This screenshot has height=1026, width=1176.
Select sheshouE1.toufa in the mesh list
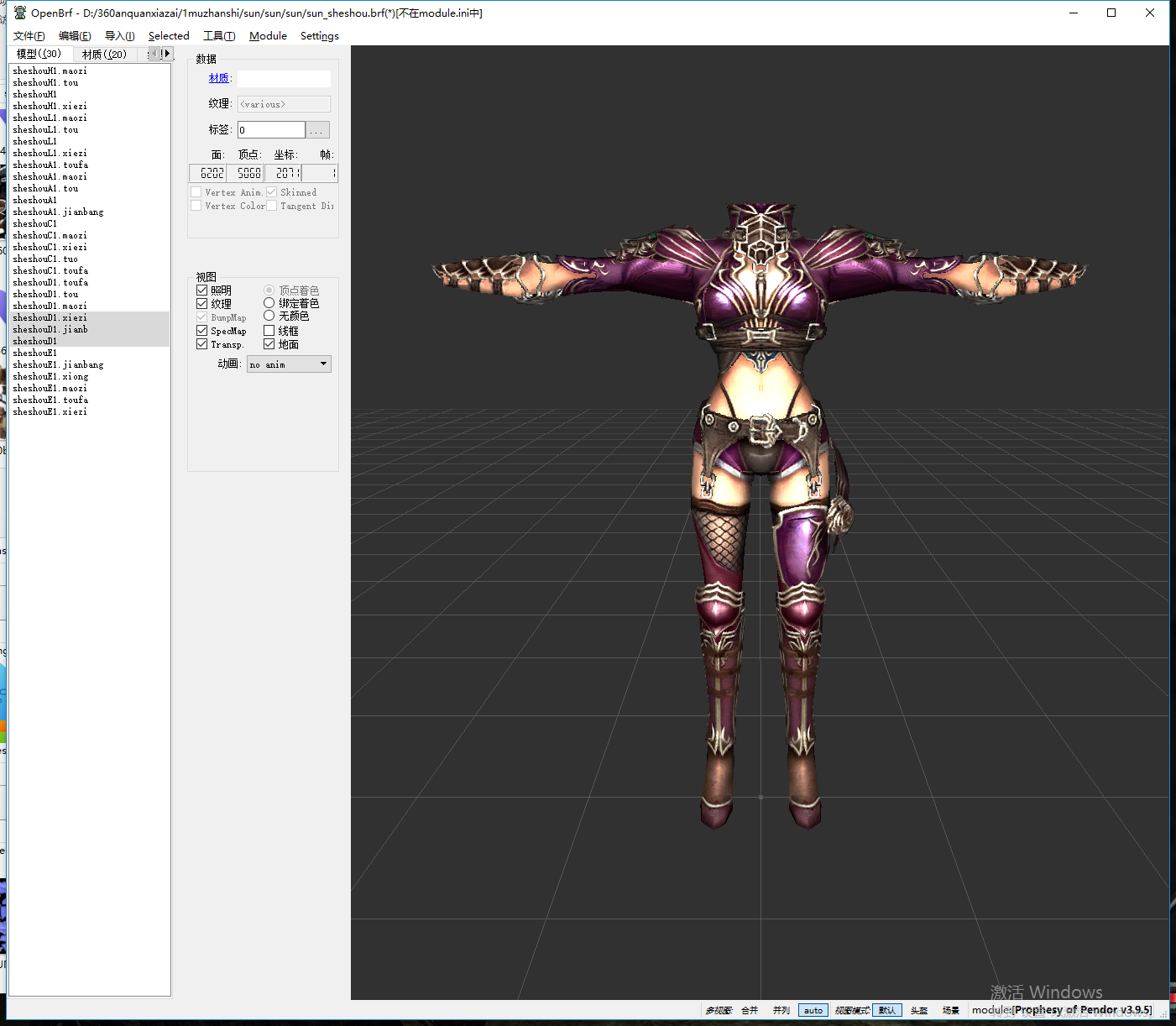pyautogui.click(x=89, y=400)
